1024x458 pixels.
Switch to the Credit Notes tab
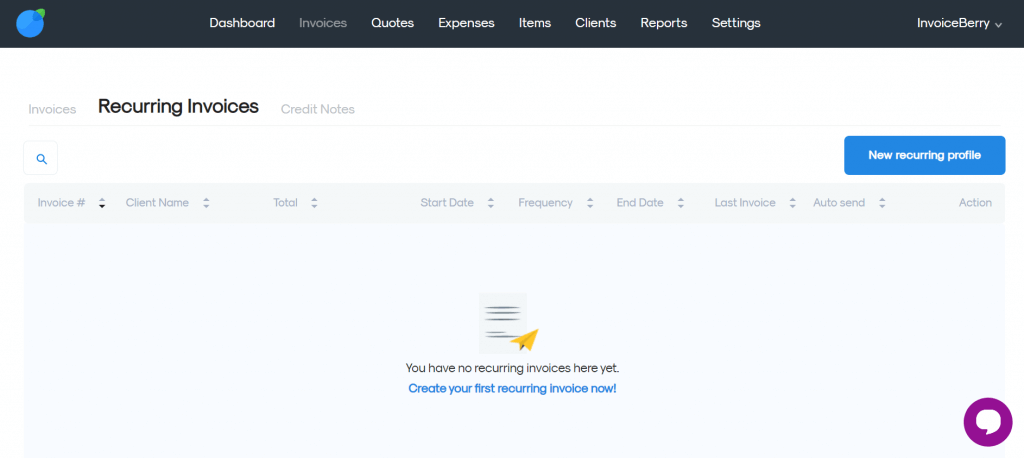[x=317, y=109]
